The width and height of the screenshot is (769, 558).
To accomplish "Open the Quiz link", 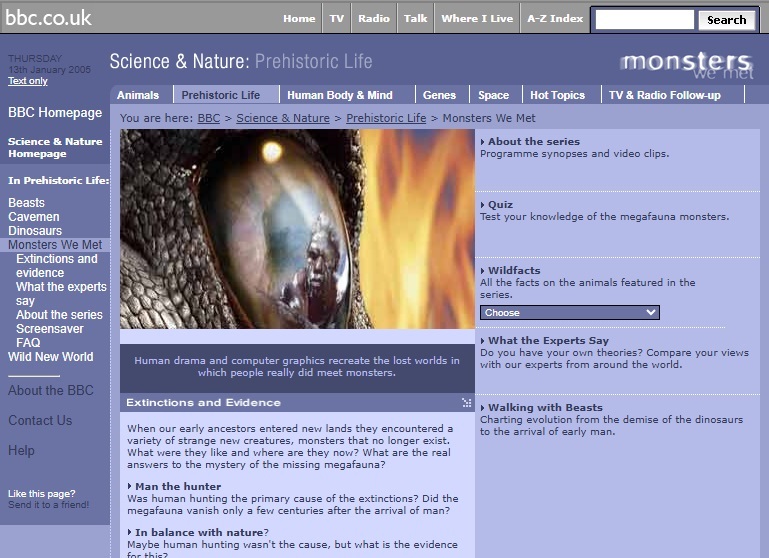I will 500,205.
